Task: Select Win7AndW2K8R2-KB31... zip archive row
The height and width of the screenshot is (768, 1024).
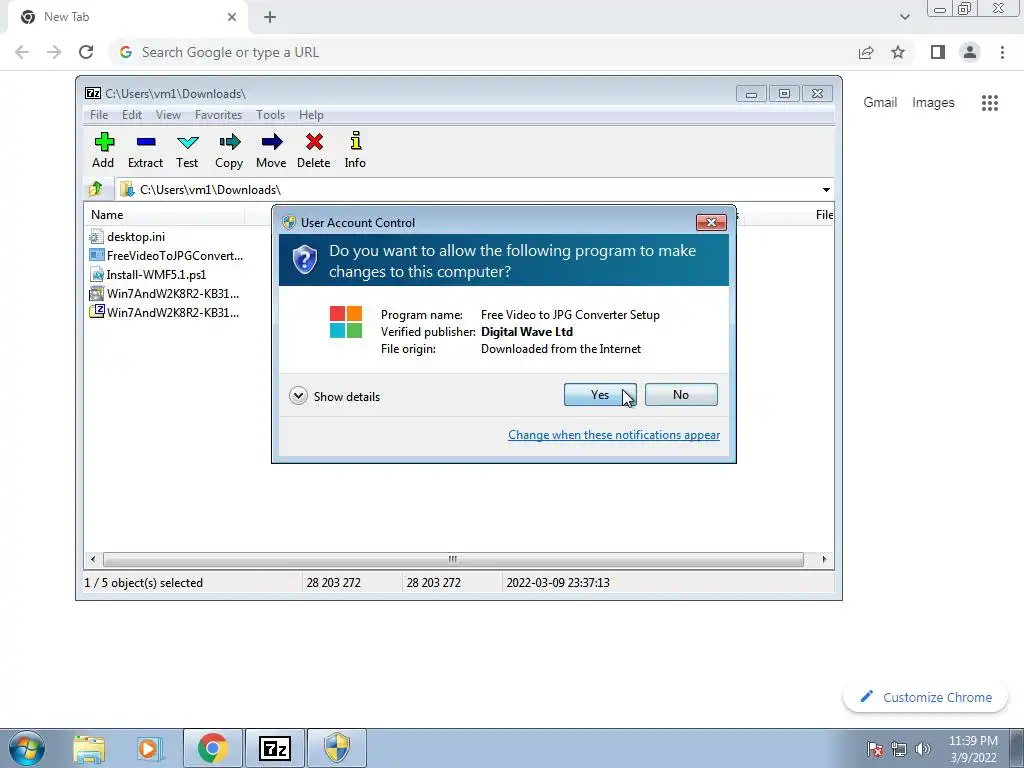Action: click(164, 312)
